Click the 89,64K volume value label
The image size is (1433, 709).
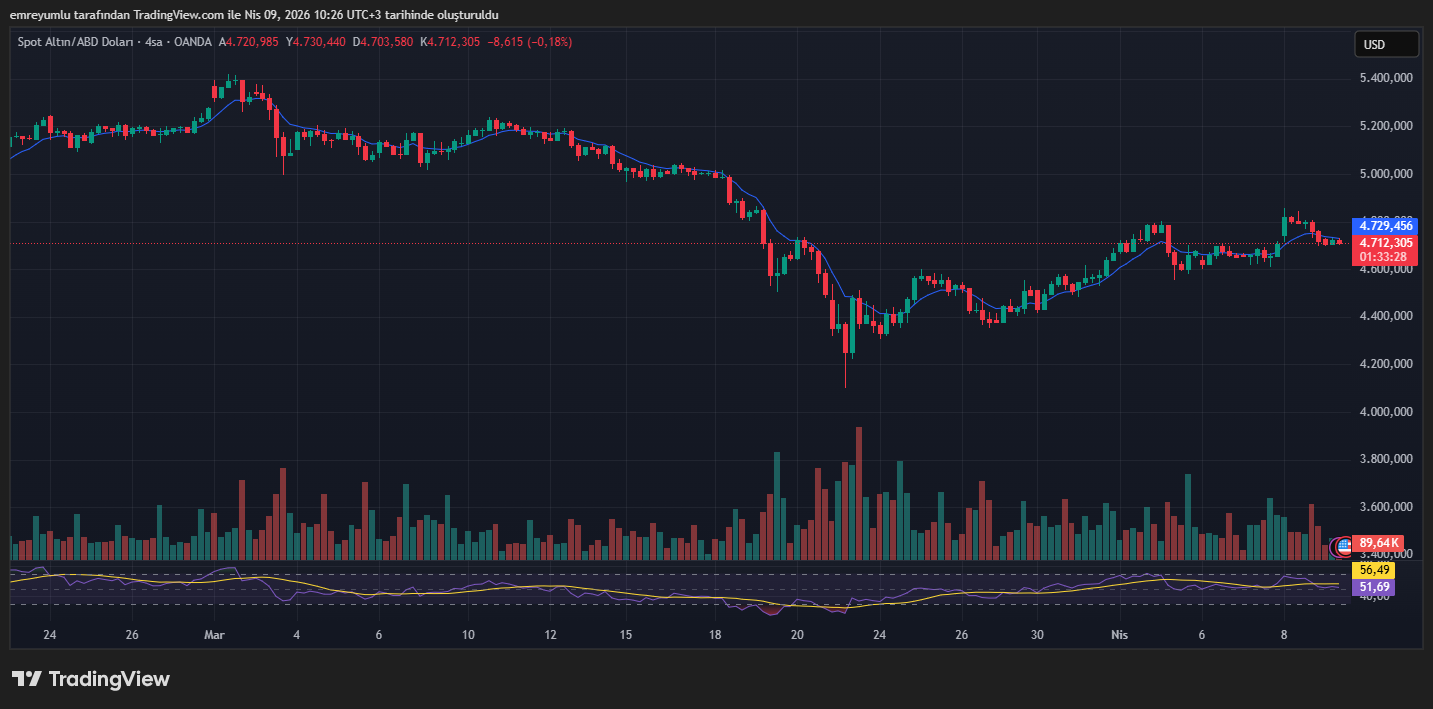pyautogui.click(x=1380, y=543)
